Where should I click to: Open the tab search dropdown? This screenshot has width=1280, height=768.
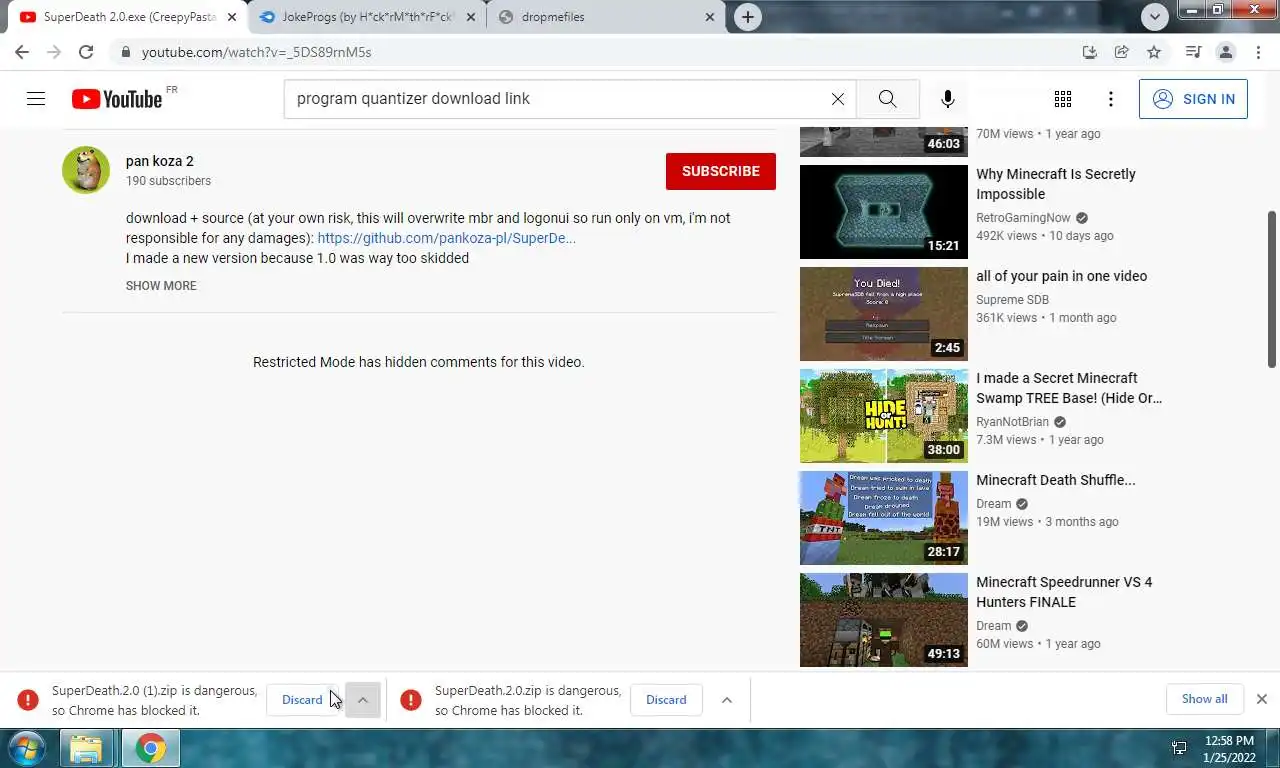pos(1155,16)
